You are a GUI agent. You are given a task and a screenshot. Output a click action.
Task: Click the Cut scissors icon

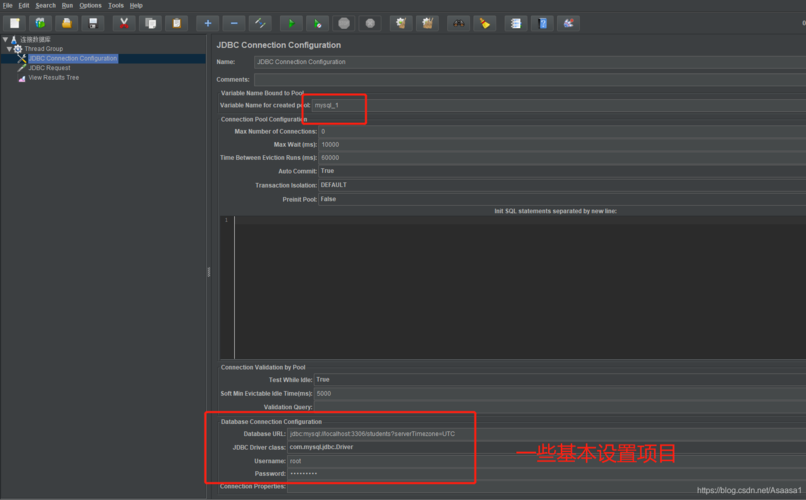[x=124, y=23]
